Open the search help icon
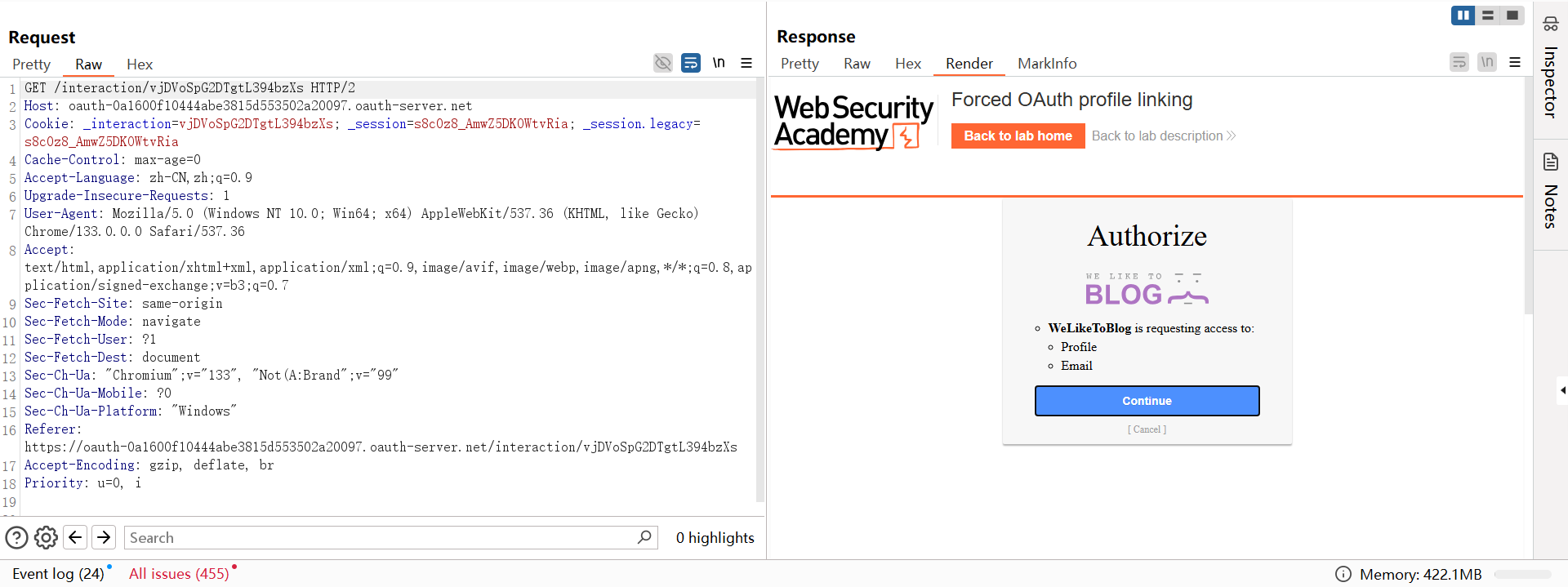The image size is (1568, 587). point(16,537)
